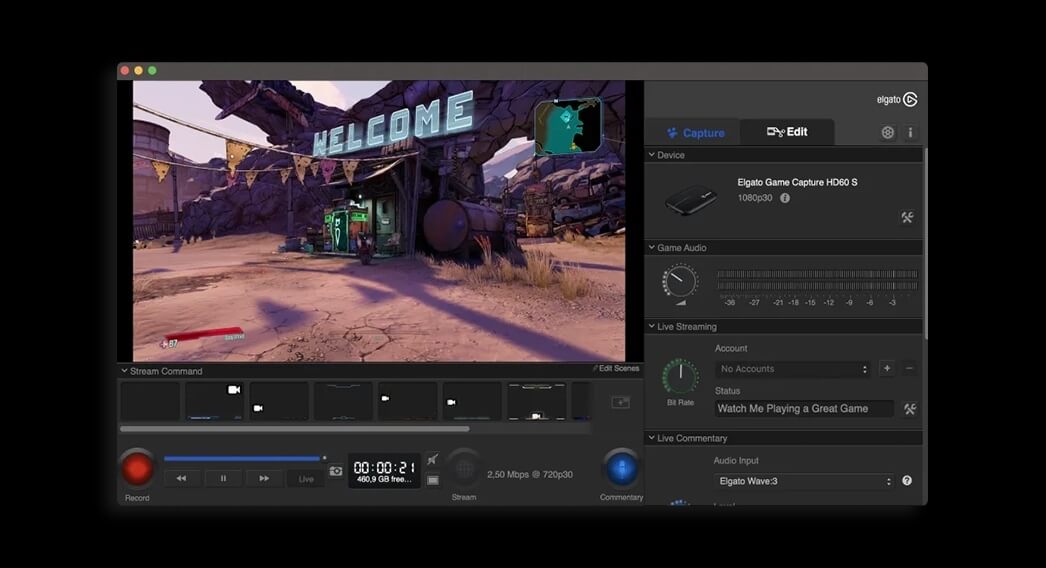Click the 2,50 Mbps @ 720p30 stream info
Screen dimensions: 1046x568
[530, 475]
